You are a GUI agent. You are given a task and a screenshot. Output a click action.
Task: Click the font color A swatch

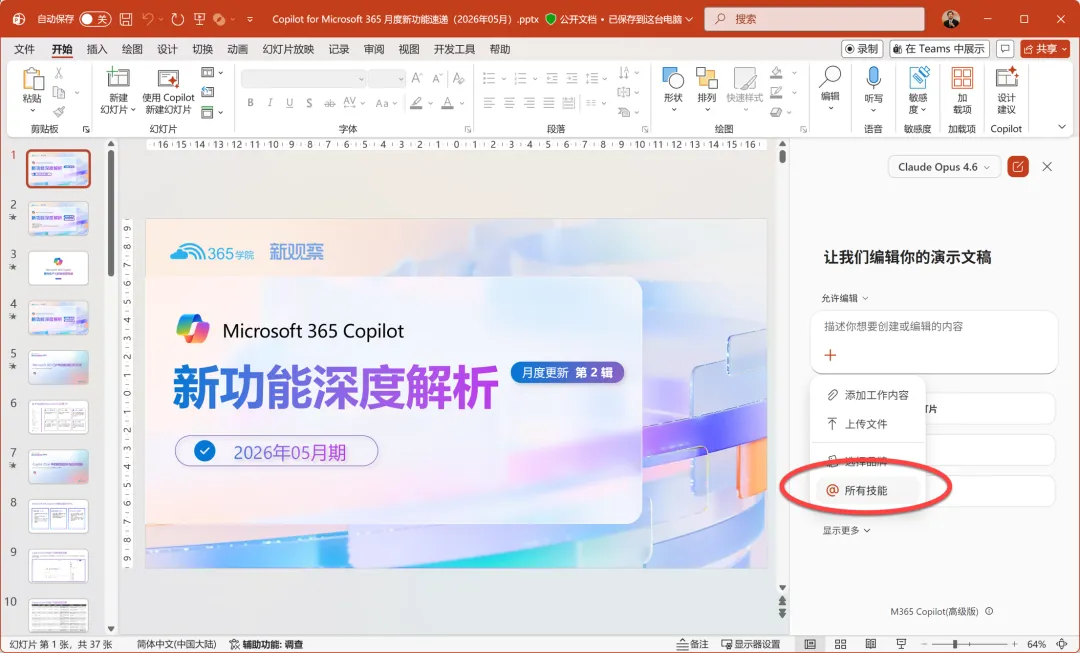(448, 103)
